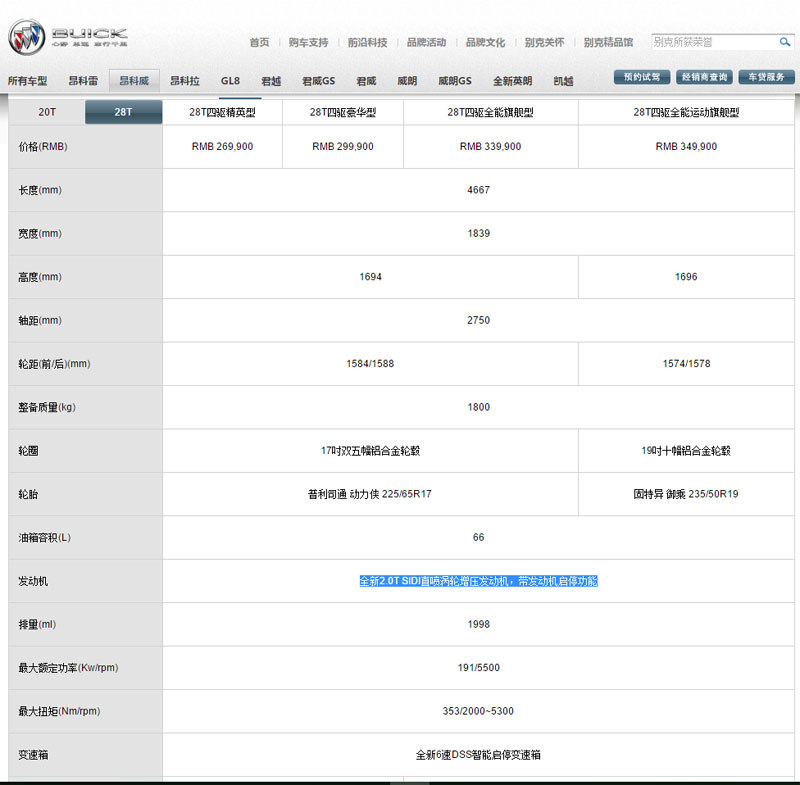Open the 前沿科技 menu
Viewport: 800px width, 785px height.
click(367, 42)
